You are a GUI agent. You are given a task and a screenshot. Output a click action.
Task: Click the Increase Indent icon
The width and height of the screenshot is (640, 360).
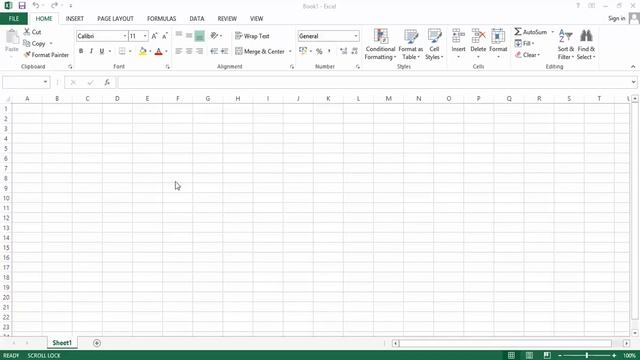tap(224, 51)
